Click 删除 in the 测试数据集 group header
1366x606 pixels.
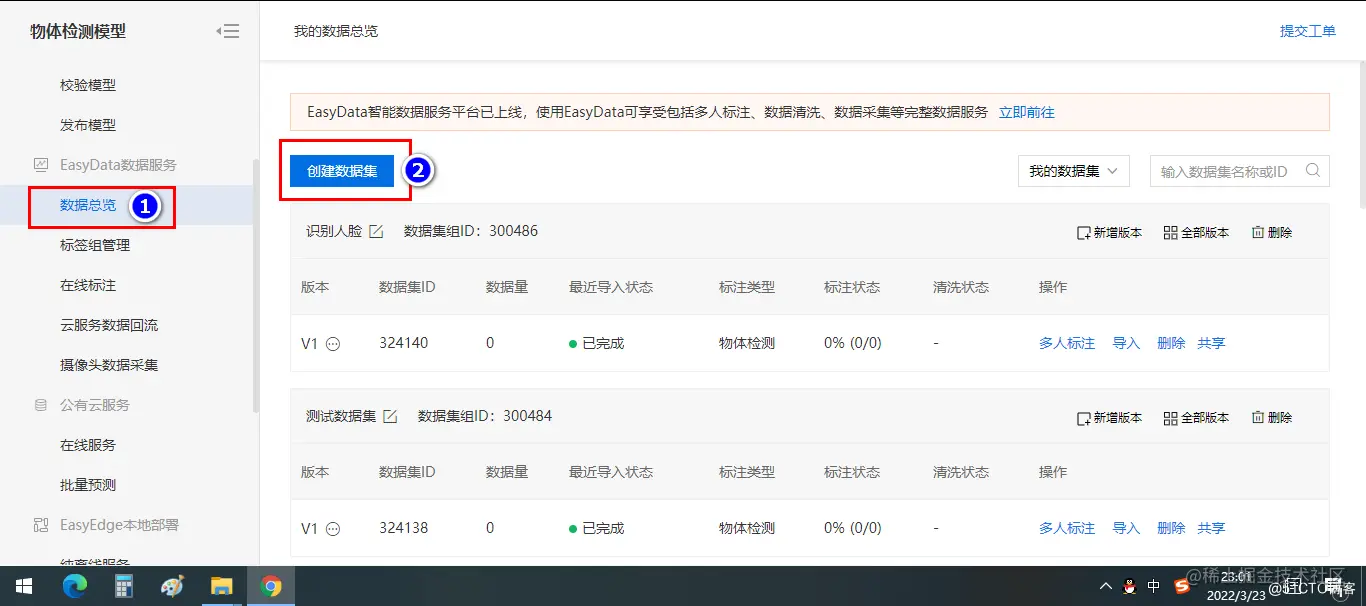(x=1271, y=417)
